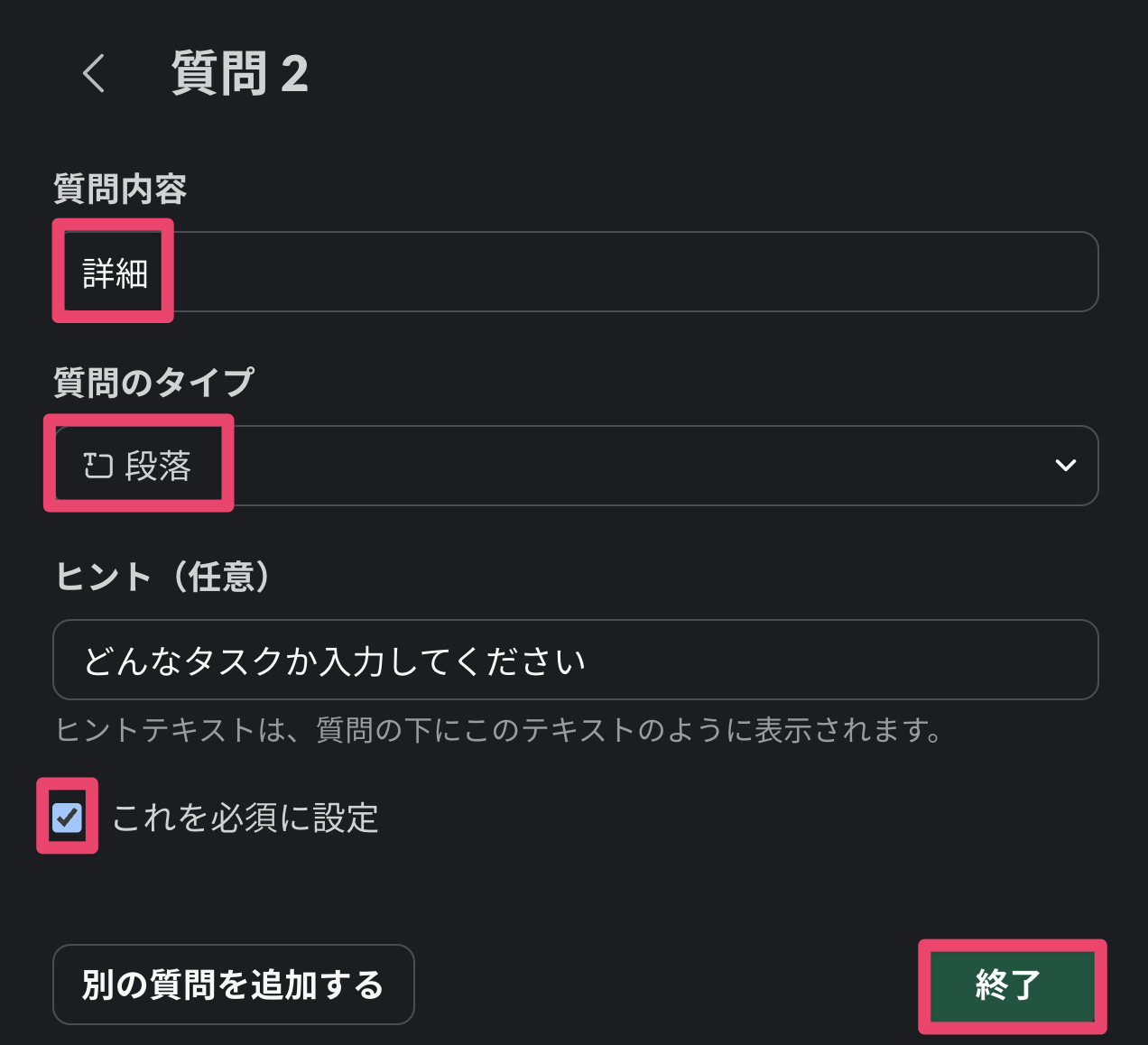
Task: Click the 質問内容 field label
Action: pos(120,190)
